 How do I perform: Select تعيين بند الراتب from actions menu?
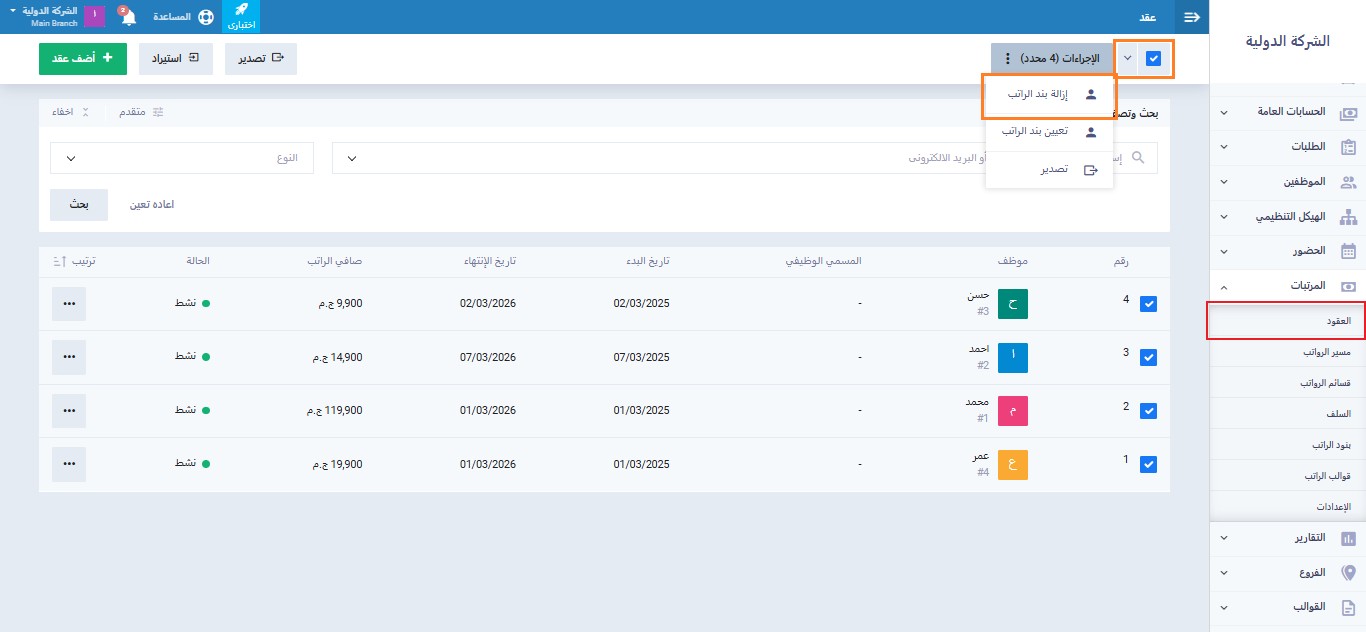click(x=1049, y=132)
